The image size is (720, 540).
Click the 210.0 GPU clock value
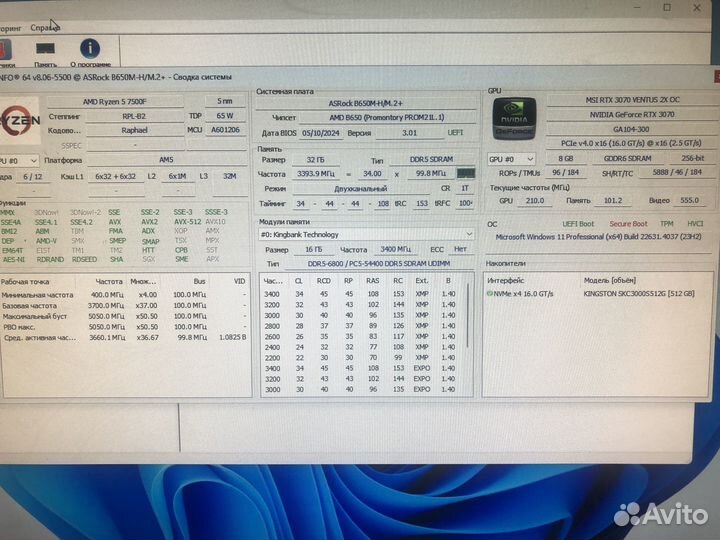tap(534, 201)
